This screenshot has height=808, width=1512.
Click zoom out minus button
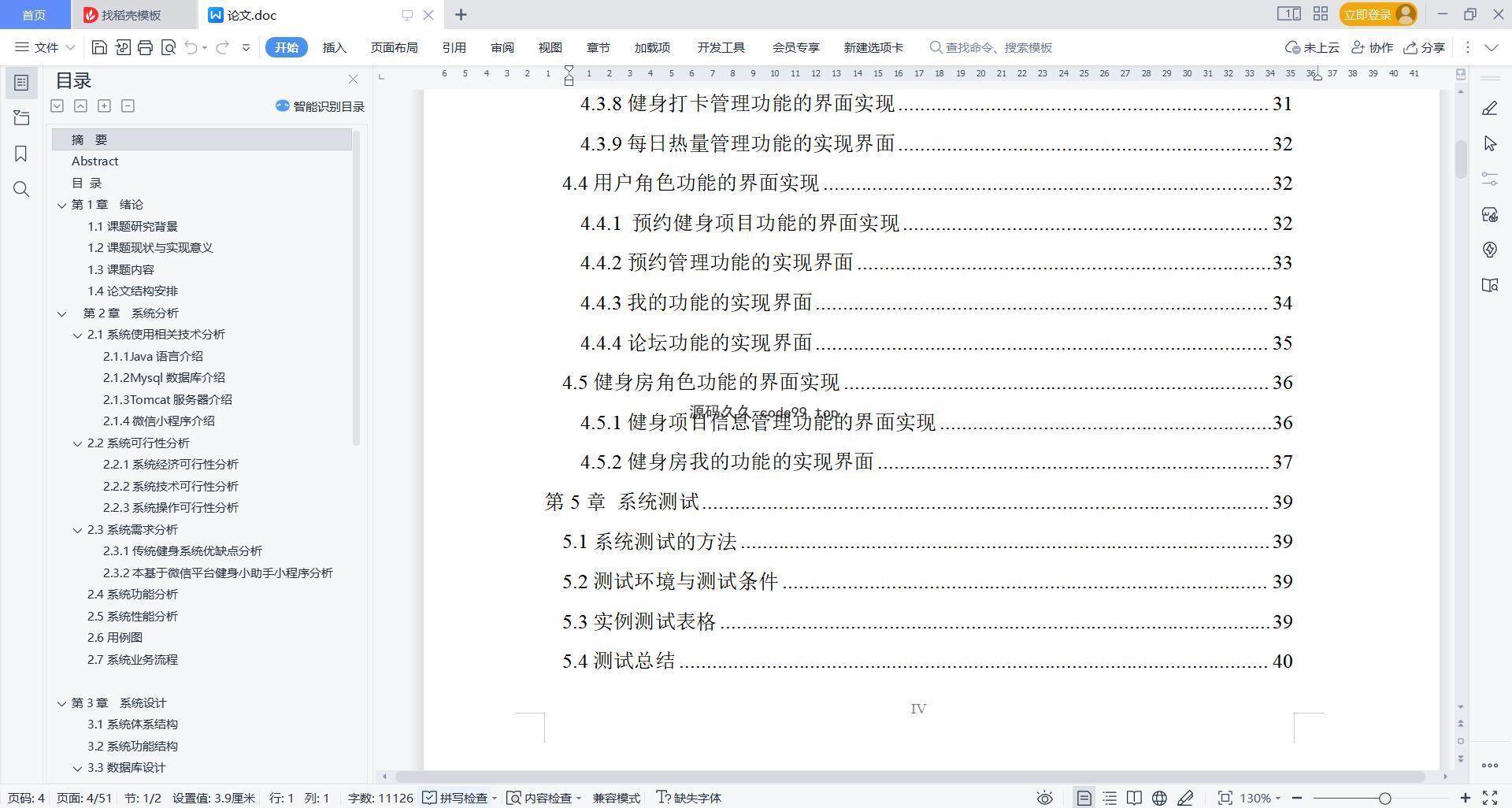1296,798
